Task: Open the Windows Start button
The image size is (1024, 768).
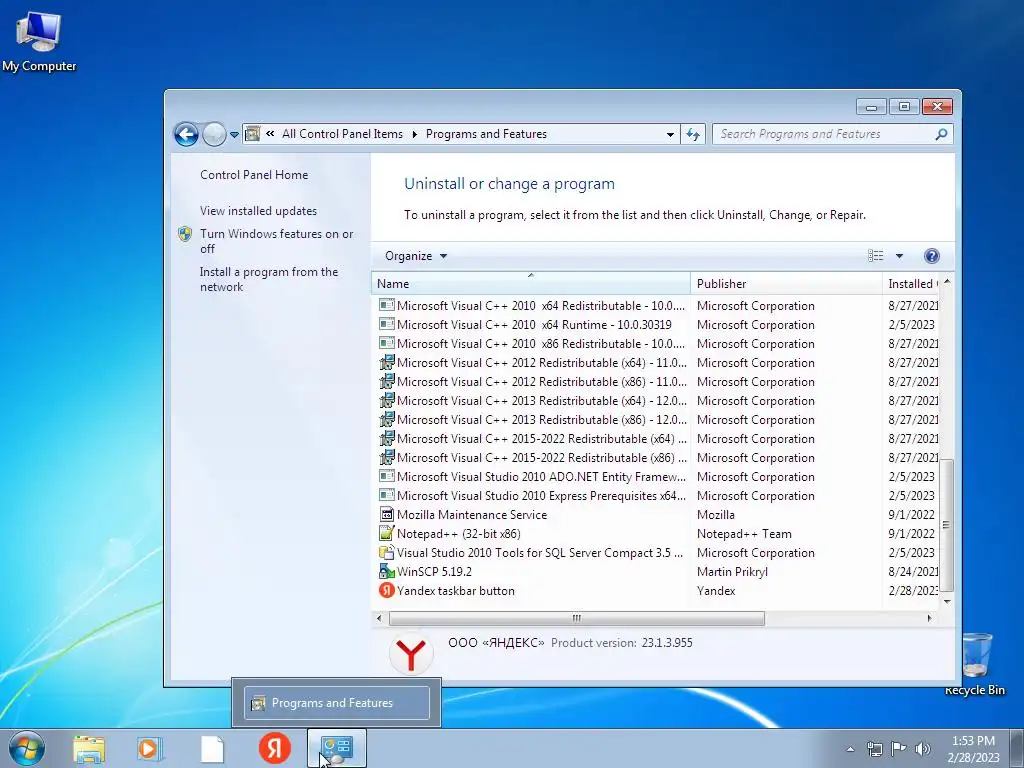Action: [x=27, y=748]
